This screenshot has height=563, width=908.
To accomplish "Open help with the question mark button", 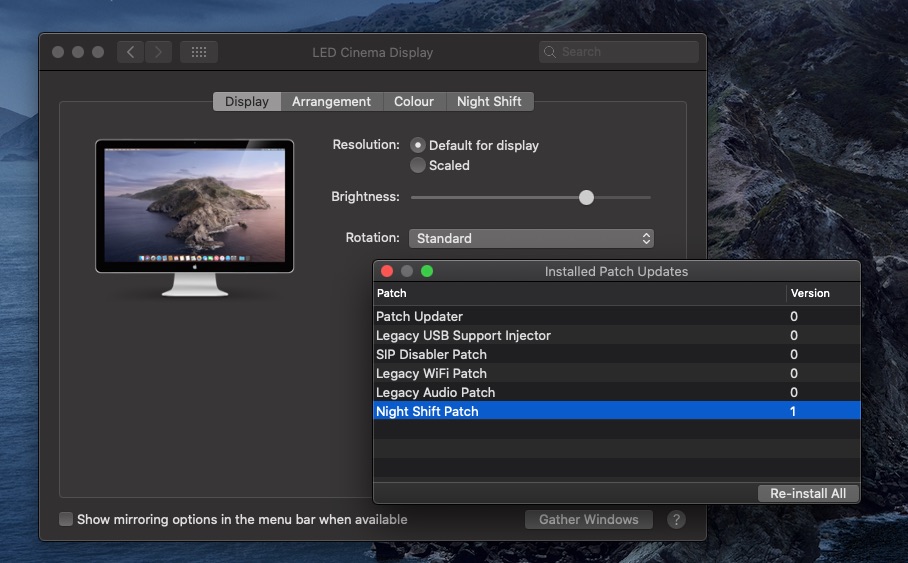I will (676, 520).
